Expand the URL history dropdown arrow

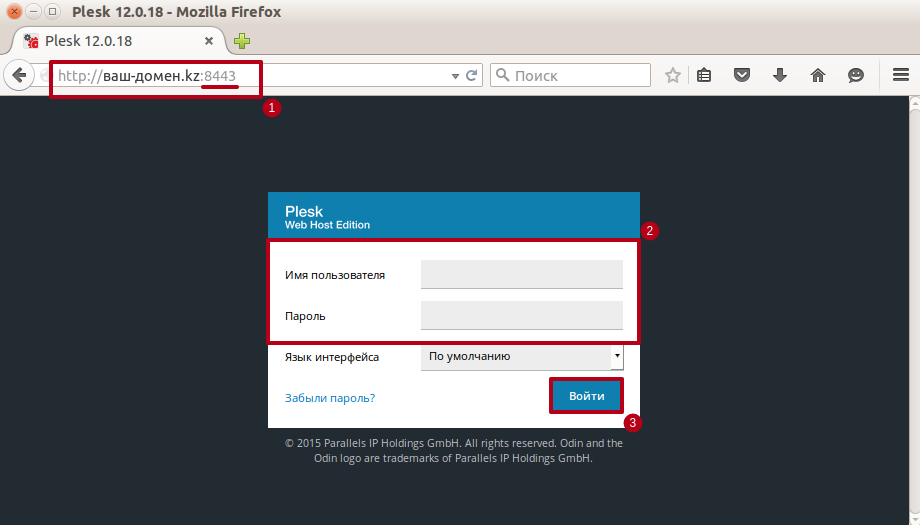(455, 76)
